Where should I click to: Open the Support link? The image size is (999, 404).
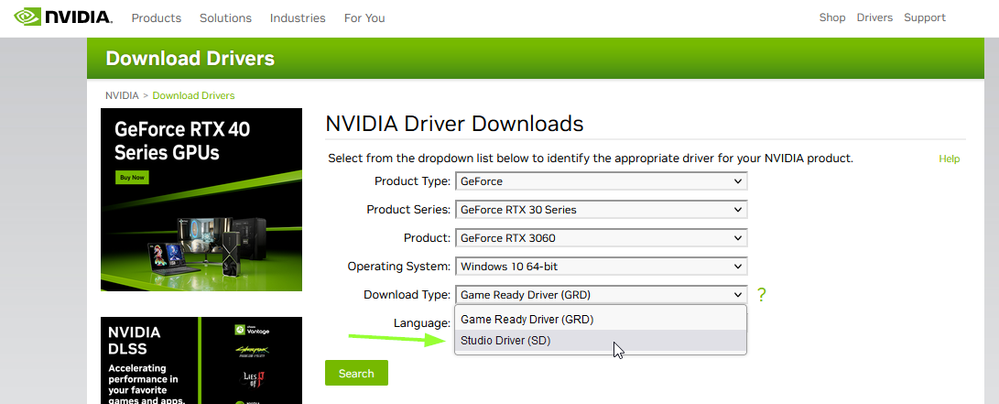[924, 18]
